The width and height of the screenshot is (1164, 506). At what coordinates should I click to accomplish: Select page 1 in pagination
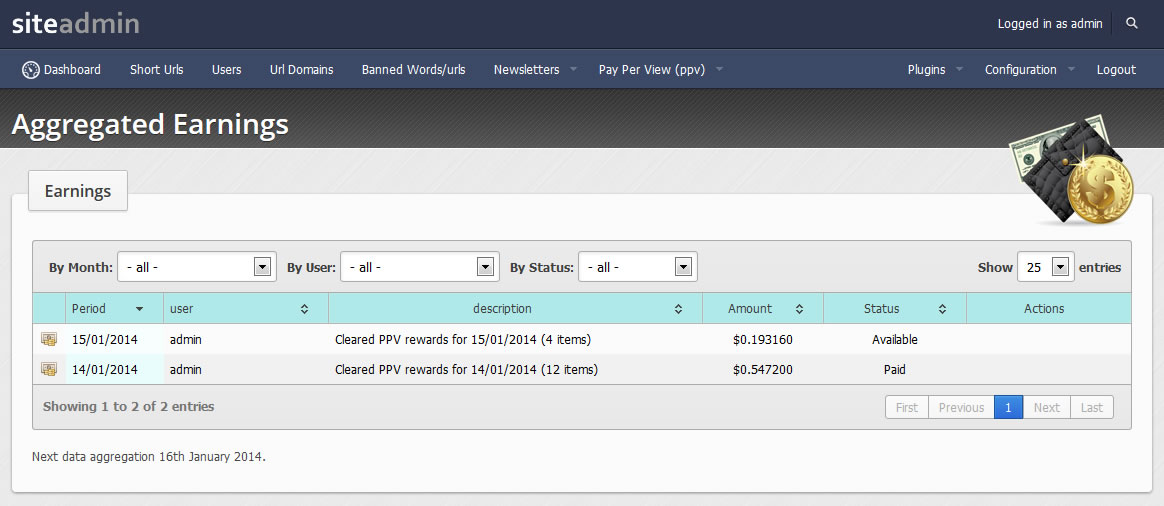[1008, 407]
